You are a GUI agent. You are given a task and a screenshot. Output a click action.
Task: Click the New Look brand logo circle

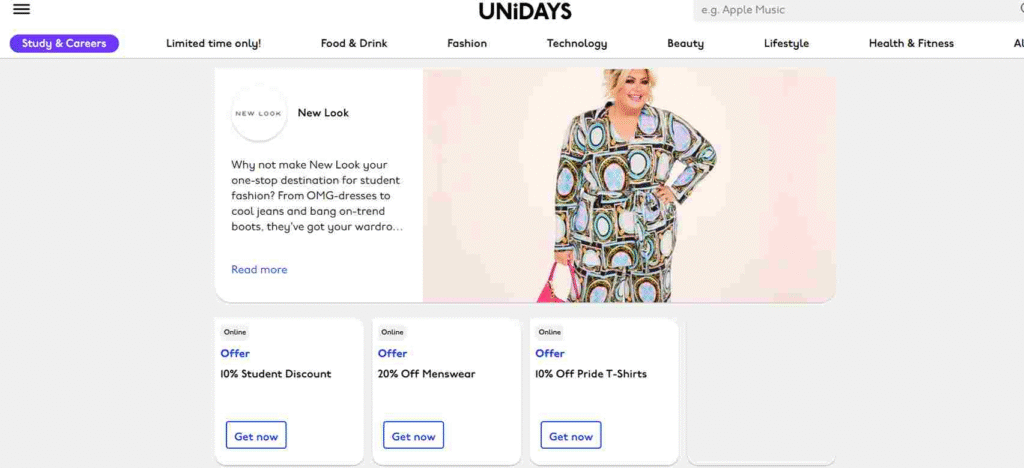click(x=259, y=113)
